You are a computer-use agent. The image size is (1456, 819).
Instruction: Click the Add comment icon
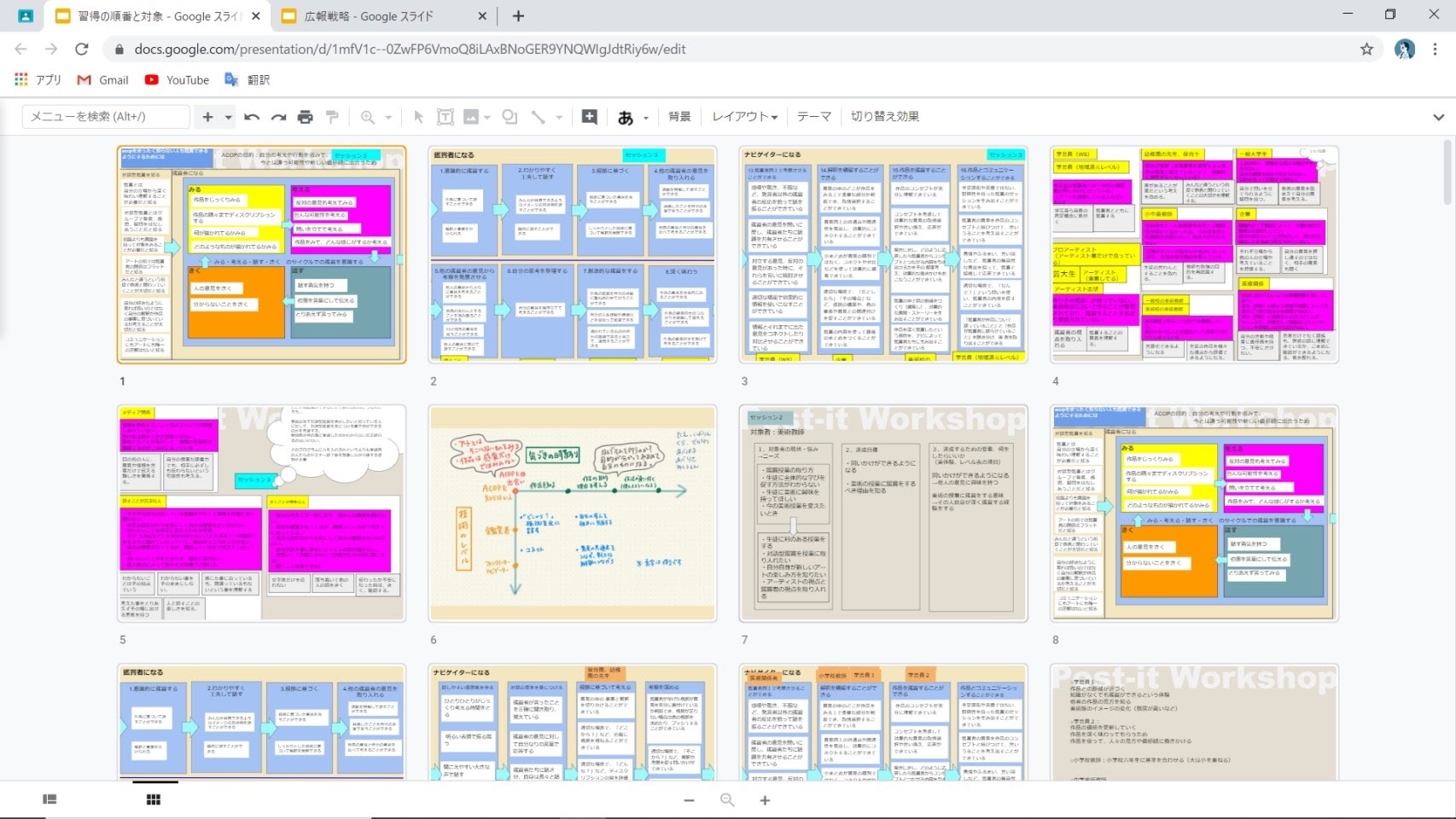pyautogui.click(x=589, y=117)
